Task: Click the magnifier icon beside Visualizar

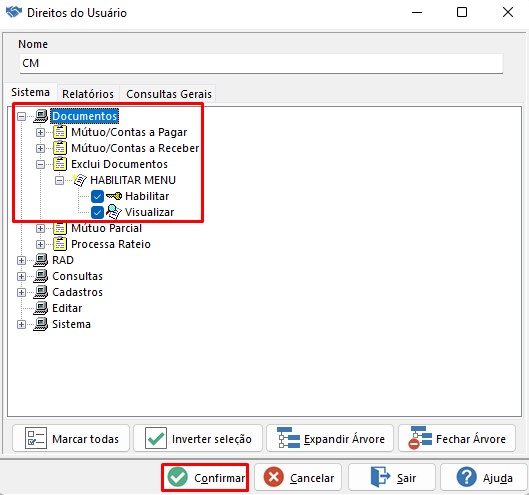Action: pyautogui.click(x=114, y=212)
